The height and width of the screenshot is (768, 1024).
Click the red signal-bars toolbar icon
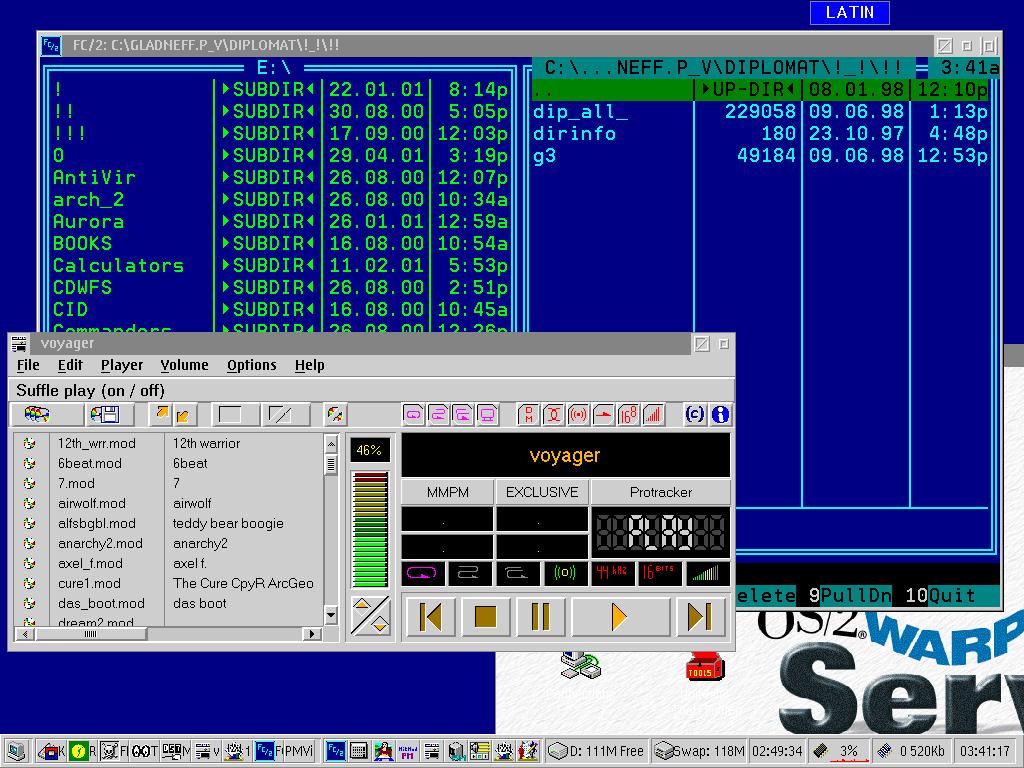652,415
